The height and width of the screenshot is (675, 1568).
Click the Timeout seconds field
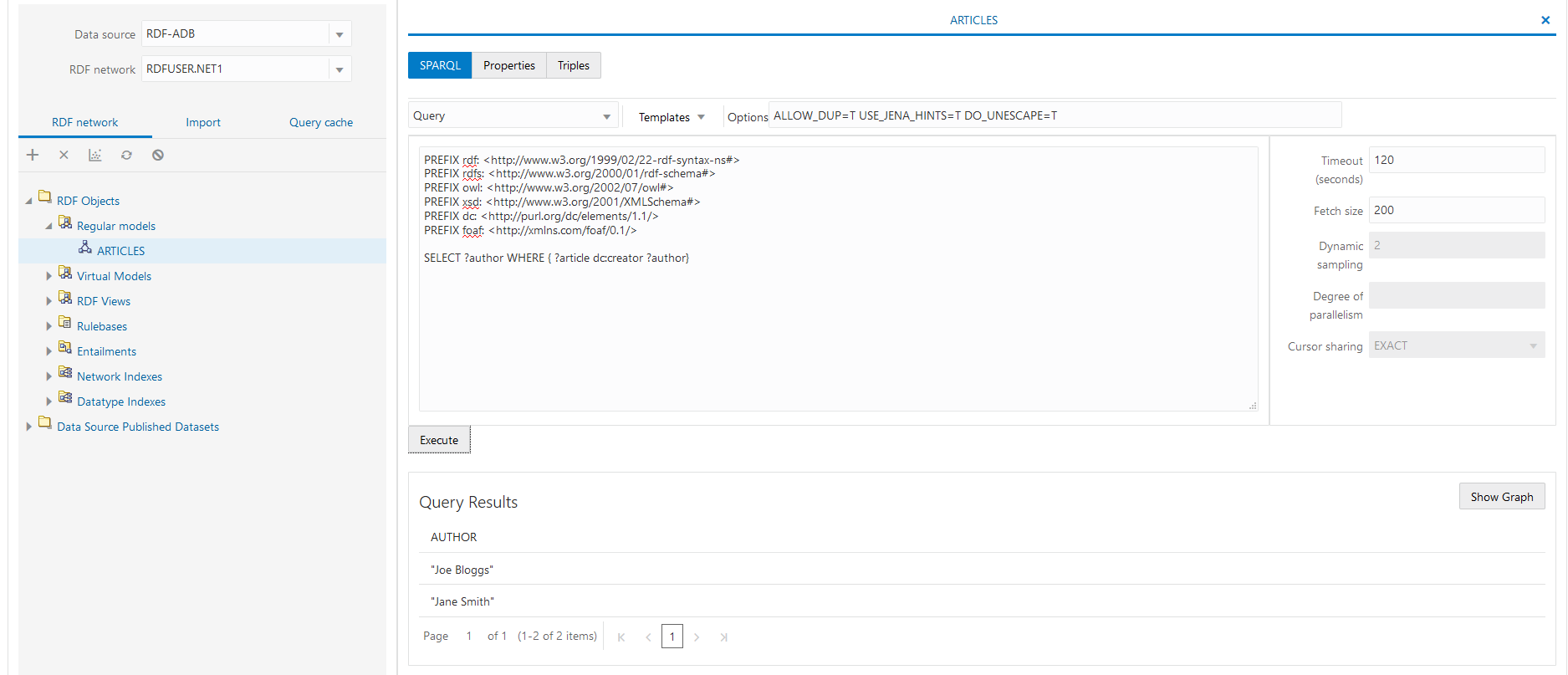[1457, 160]
